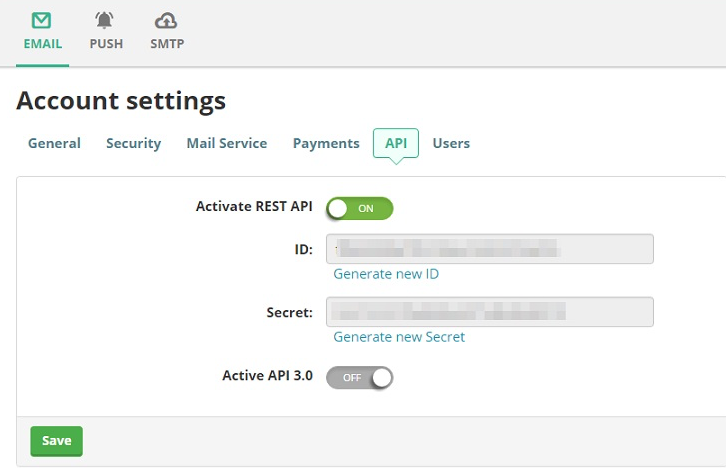Select the PUSH text label in top navigation
The image size is (726, 468).
point(106,44)
